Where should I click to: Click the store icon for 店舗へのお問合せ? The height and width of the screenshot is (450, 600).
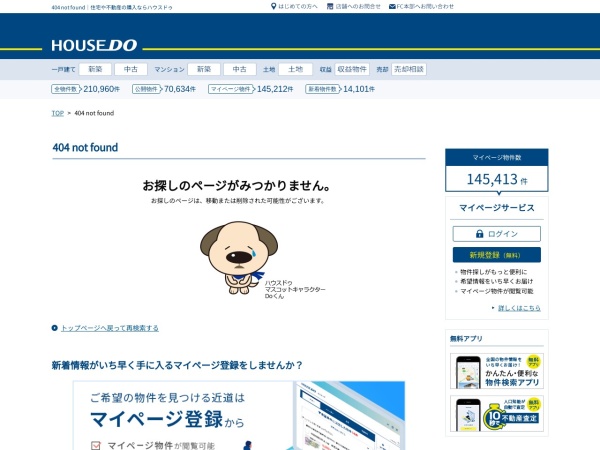330,6
